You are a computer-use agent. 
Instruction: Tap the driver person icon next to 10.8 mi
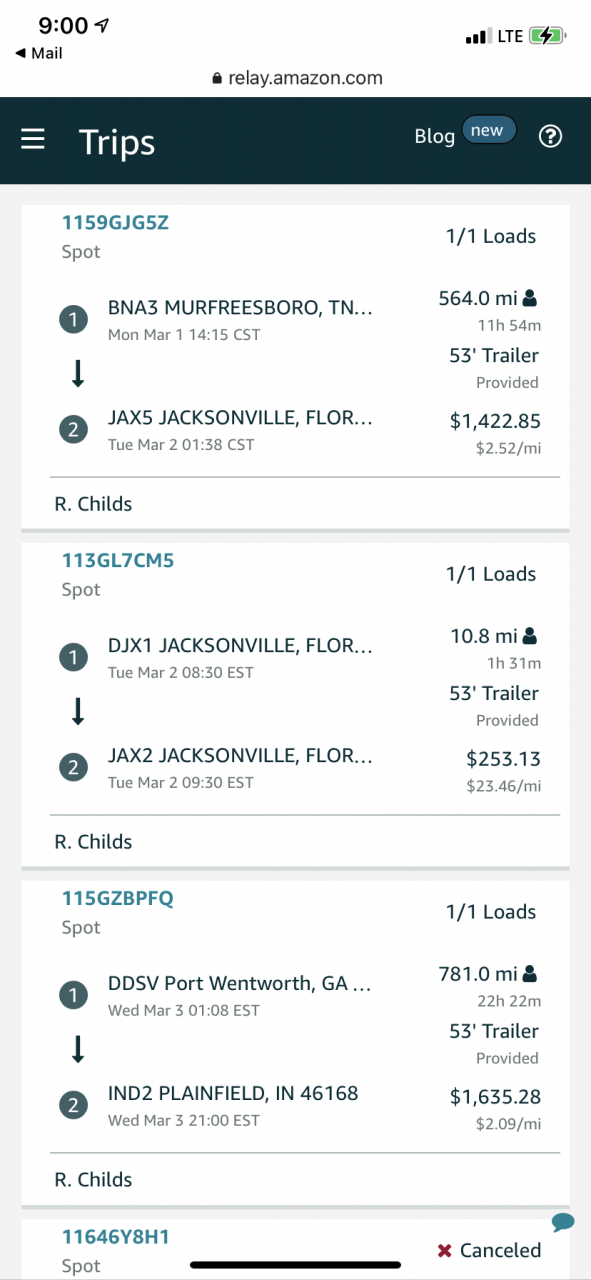[x=530, y=635]
